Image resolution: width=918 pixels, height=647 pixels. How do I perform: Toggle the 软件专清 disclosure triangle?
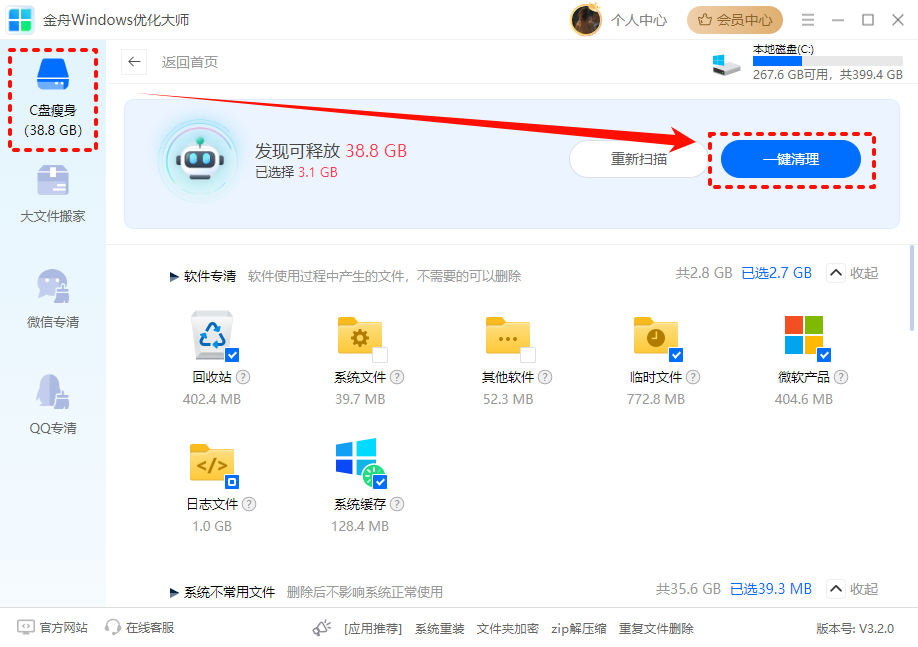[x=174, y=276]
